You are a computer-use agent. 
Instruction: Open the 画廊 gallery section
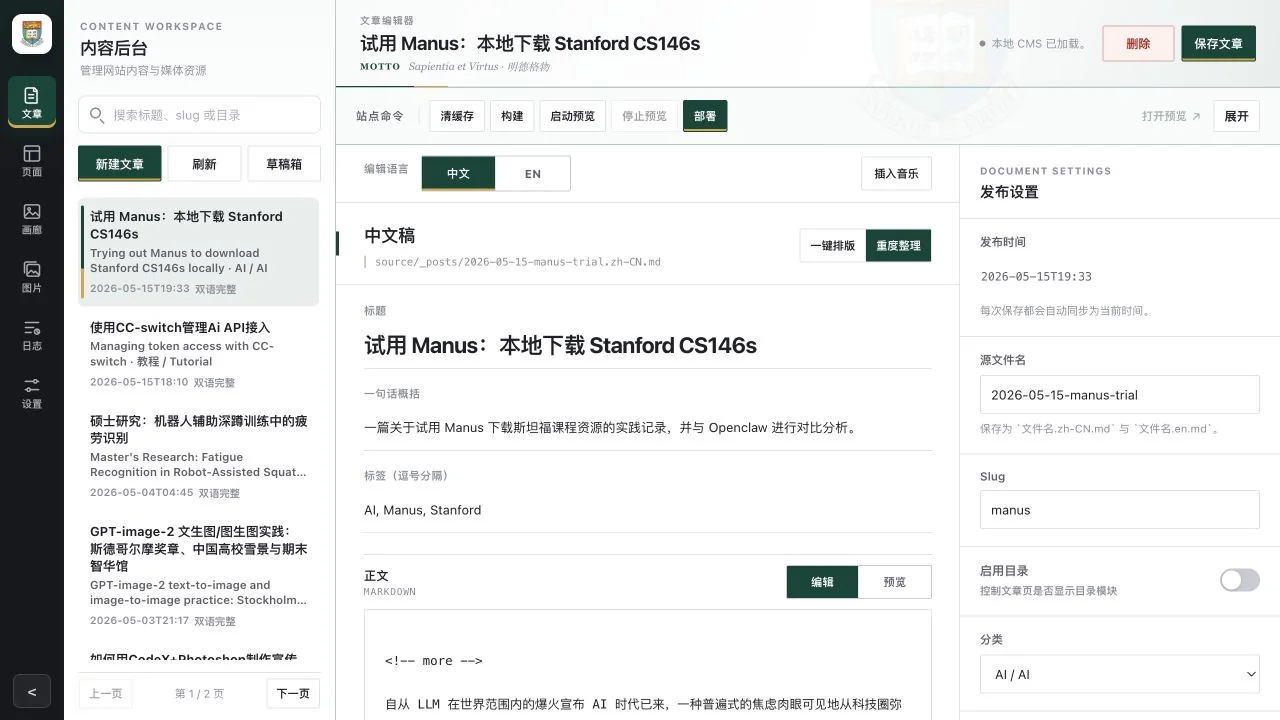tap(32, 218)
